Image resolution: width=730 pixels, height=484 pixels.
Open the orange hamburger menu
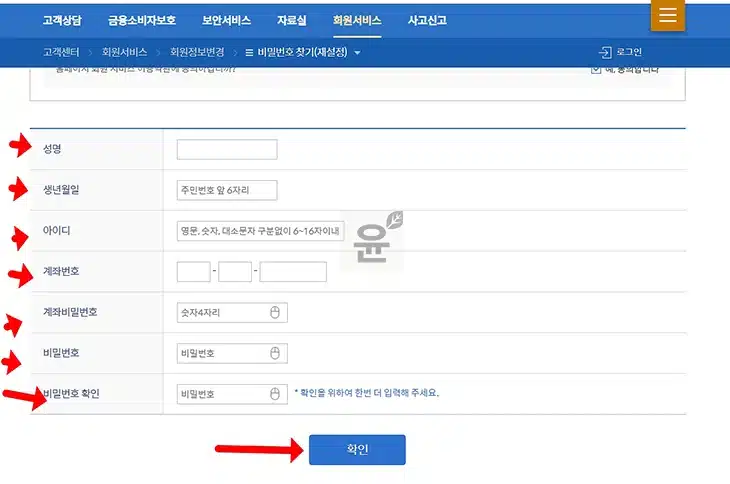tap(668, 15)
